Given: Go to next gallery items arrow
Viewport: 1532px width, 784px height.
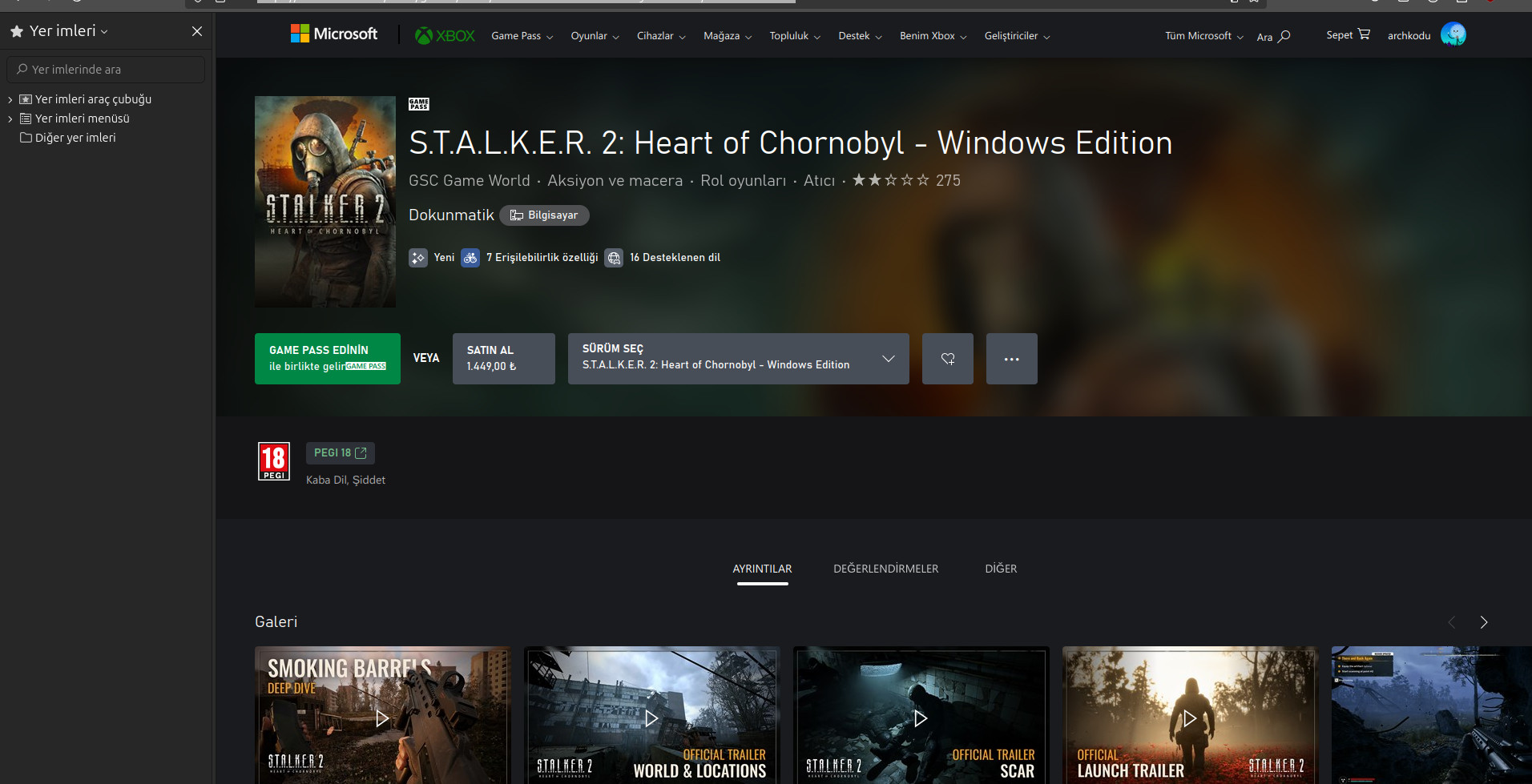Looking at the screenshot, I should pyautogui.click(x=1484, y=622).
